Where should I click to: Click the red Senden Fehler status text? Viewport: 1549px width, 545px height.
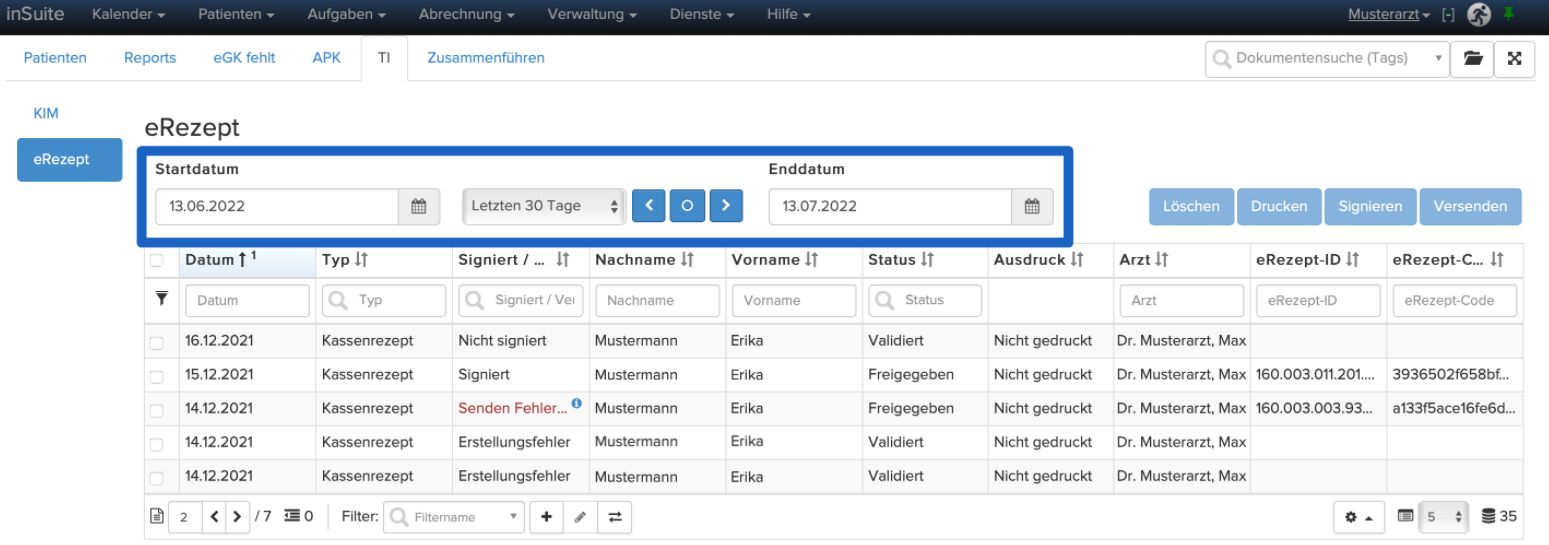click(x=512, y=408)
